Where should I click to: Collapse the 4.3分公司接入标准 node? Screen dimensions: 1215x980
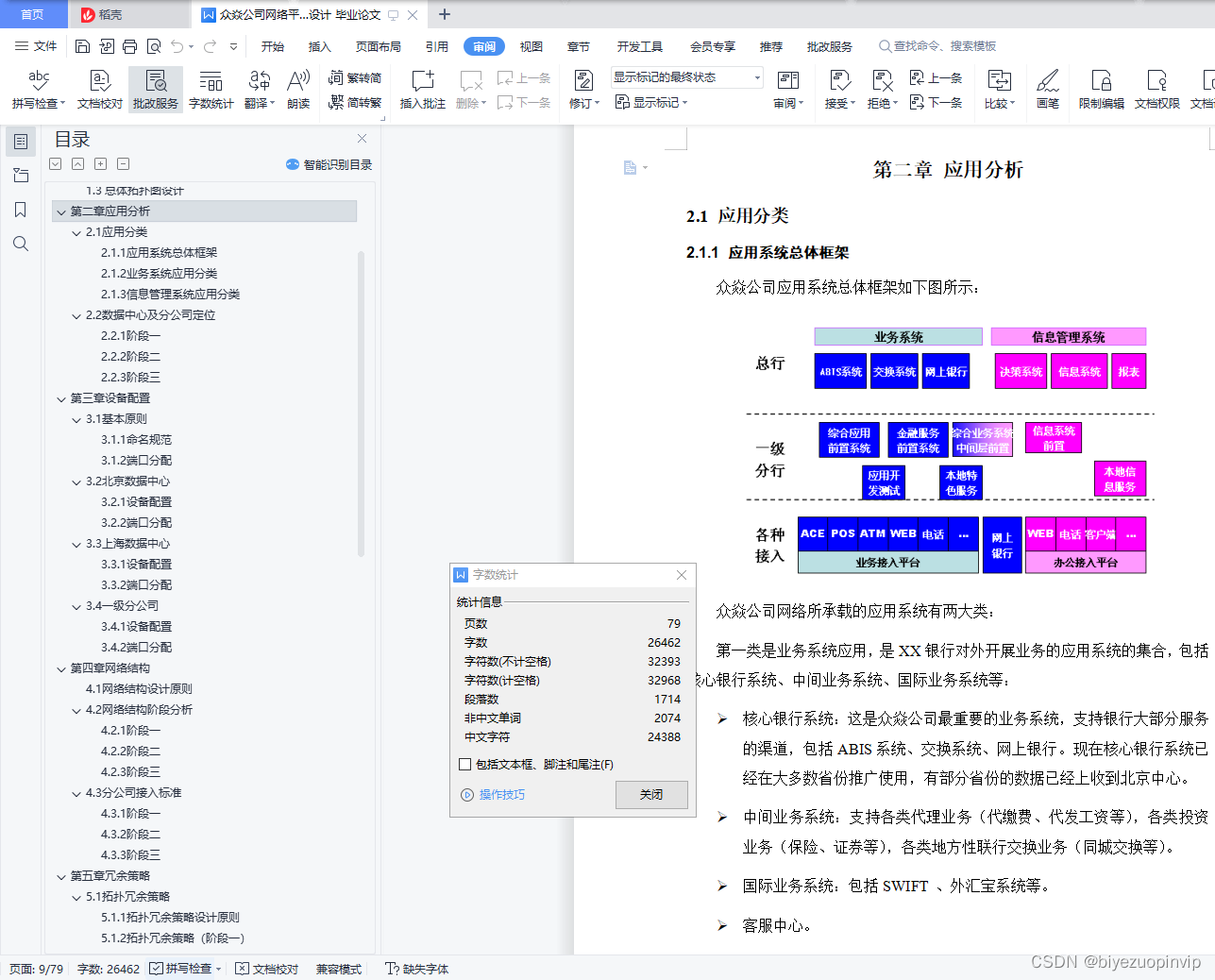point(76,793)
